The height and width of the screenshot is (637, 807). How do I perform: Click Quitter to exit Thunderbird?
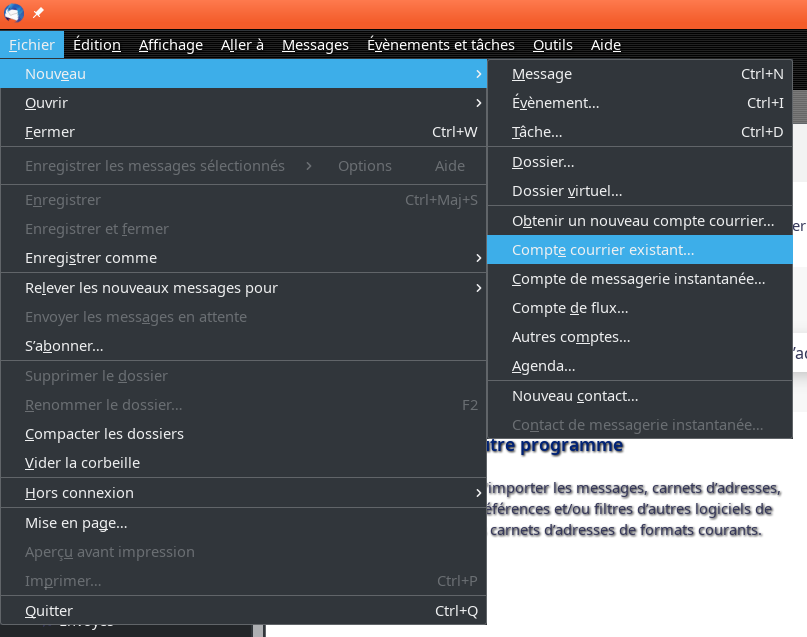pos(49,611)
